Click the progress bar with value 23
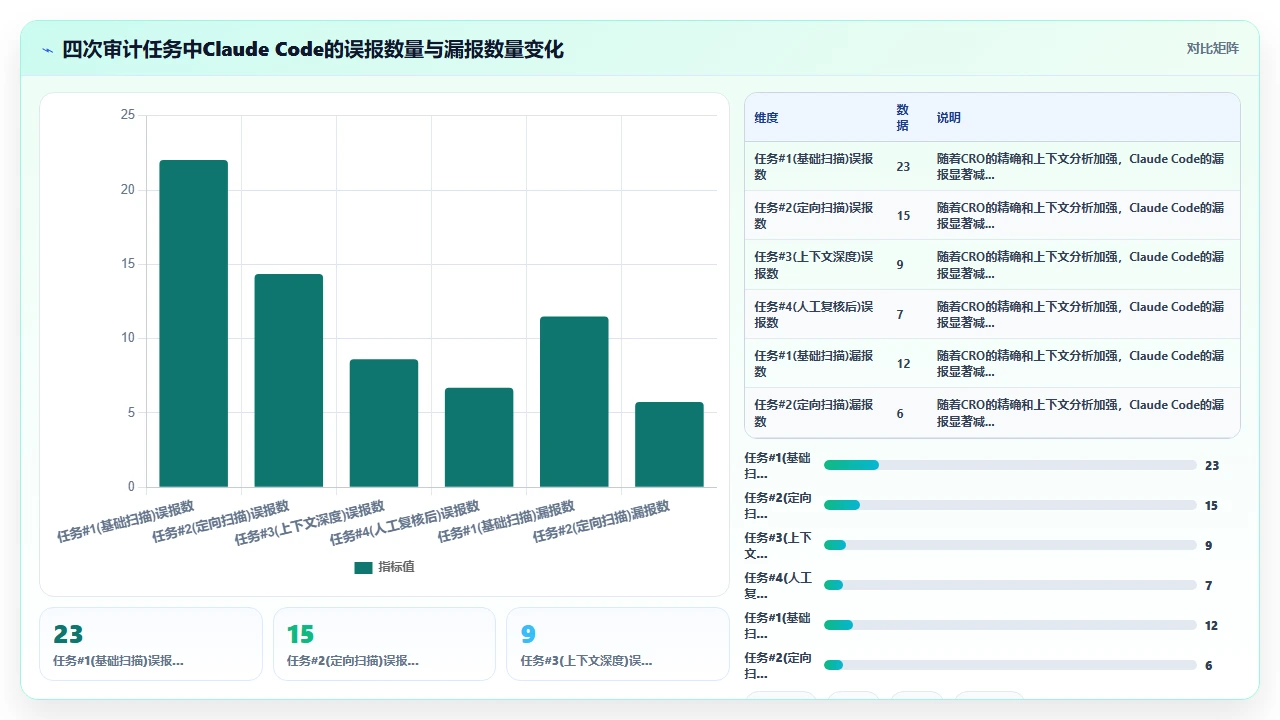 (x=1010, y=465)
